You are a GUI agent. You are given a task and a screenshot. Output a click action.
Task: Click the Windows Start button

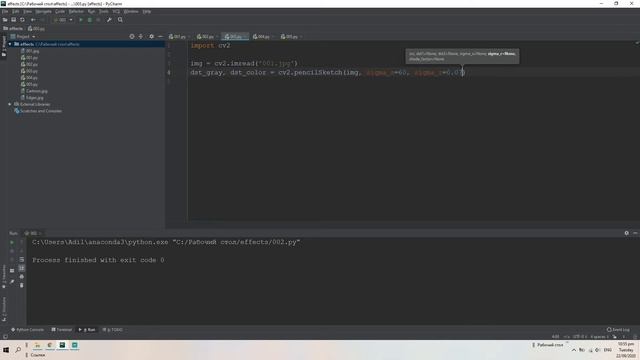[6, 350]
